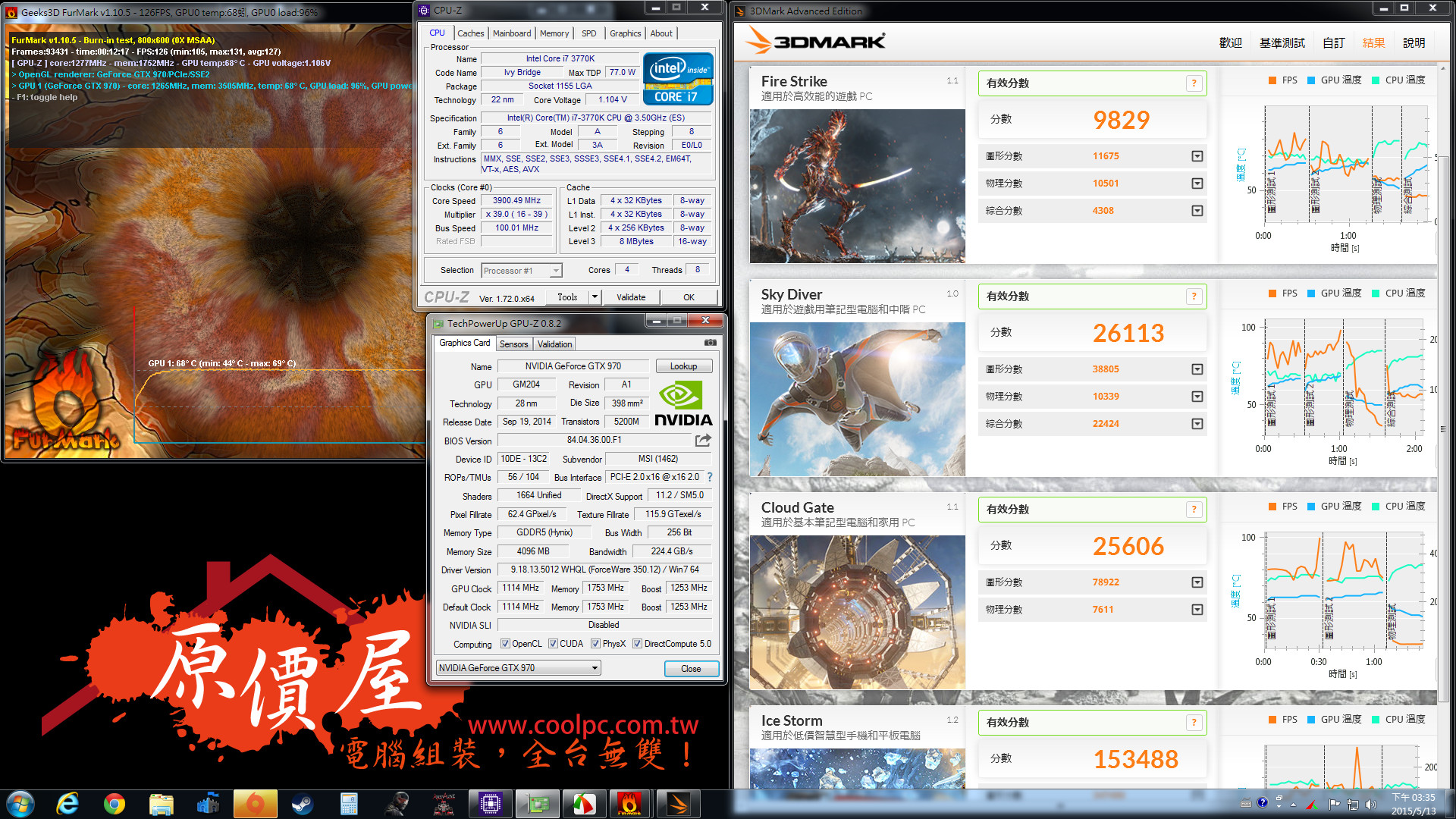
Task: Click the 3DMark results vertical scrollbar
Action: coord(1443,428)
